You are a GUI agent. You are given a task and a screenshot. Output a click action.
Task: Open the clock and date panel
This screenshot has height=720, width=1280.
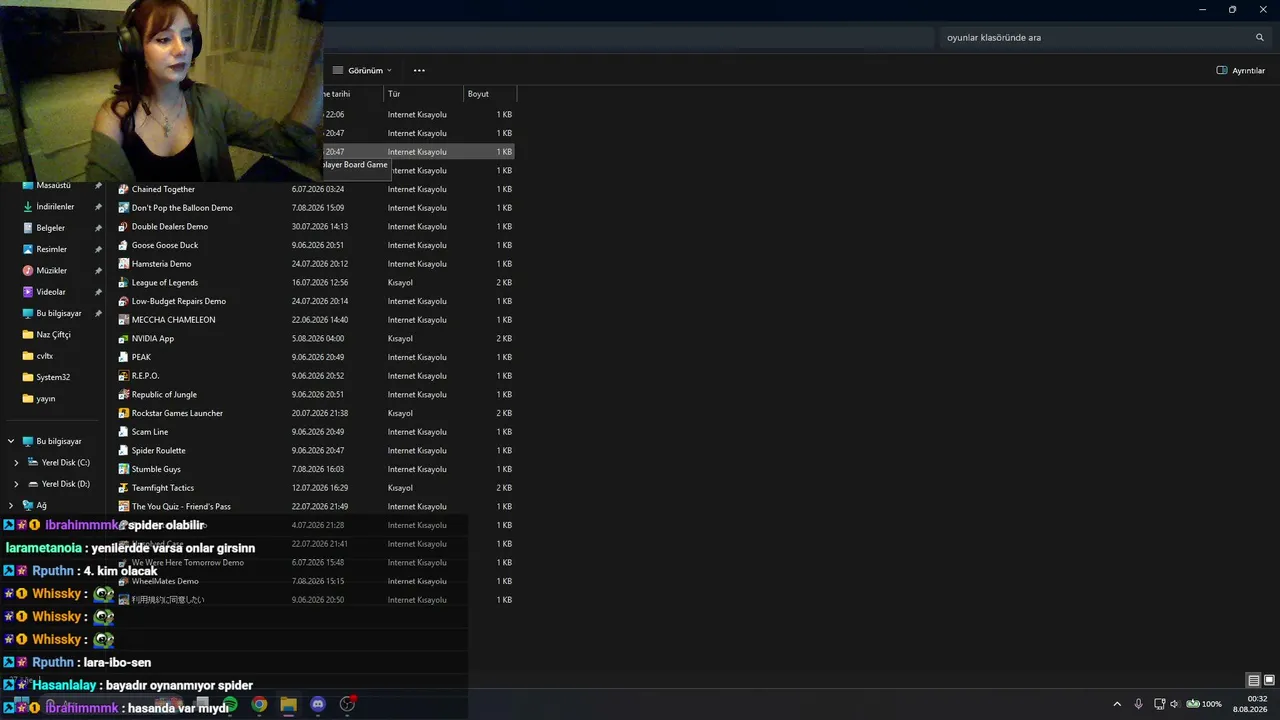pyautogui.click(x=1250, y=704)
